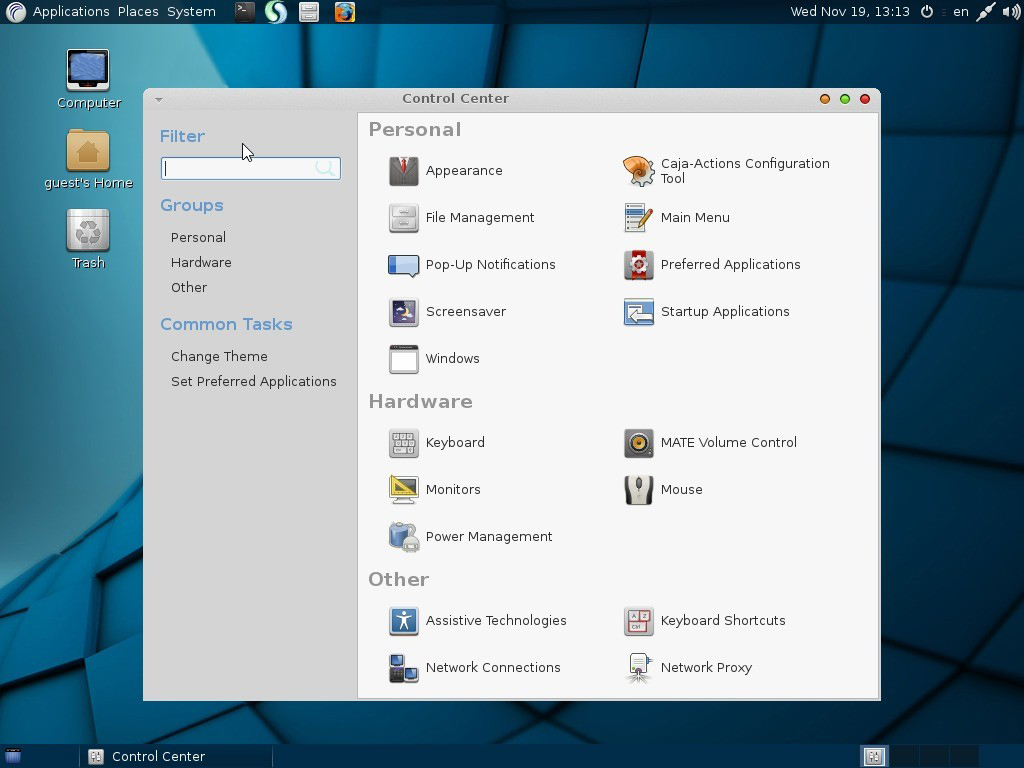The height and width of the screenshot is (768, 1024).
Task: Open Mouse preferences
Action: click(664, 490)
